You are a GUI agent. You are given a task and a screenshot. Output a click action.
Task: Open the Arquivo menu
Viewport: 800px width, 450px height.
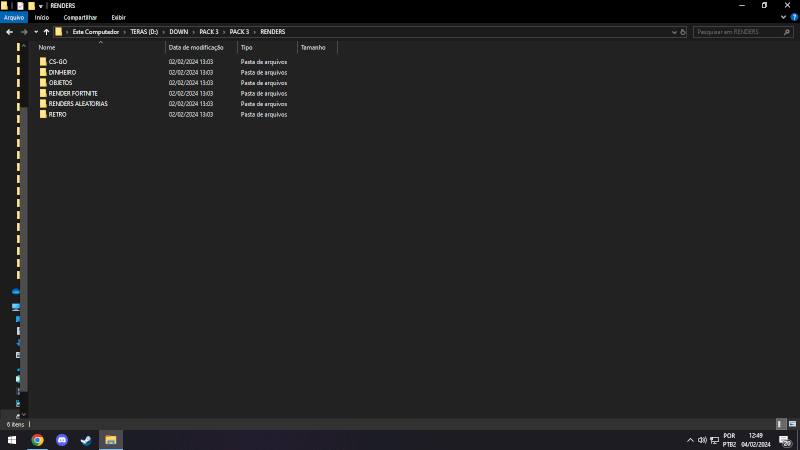[14, 17]
